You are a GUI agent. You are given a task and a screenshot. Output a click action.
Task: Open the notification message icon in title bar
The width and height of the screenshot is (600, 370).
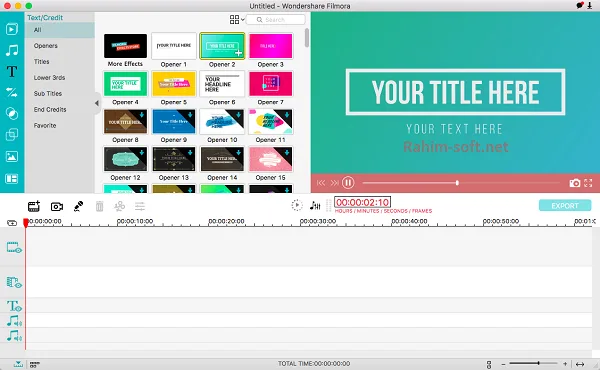point(579,5)
